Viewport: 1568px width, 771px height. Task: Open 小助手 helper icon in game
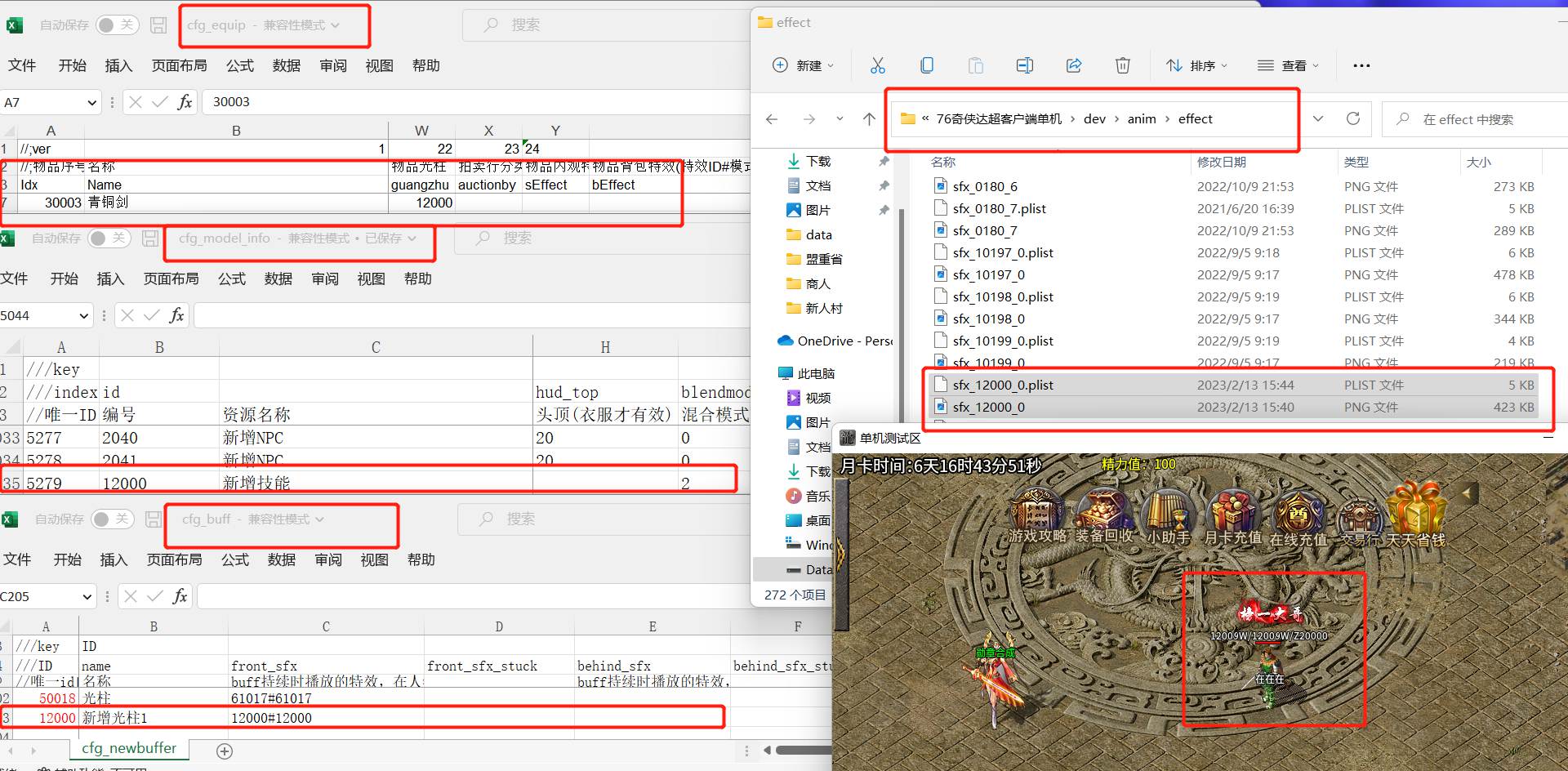(1169, 517)
